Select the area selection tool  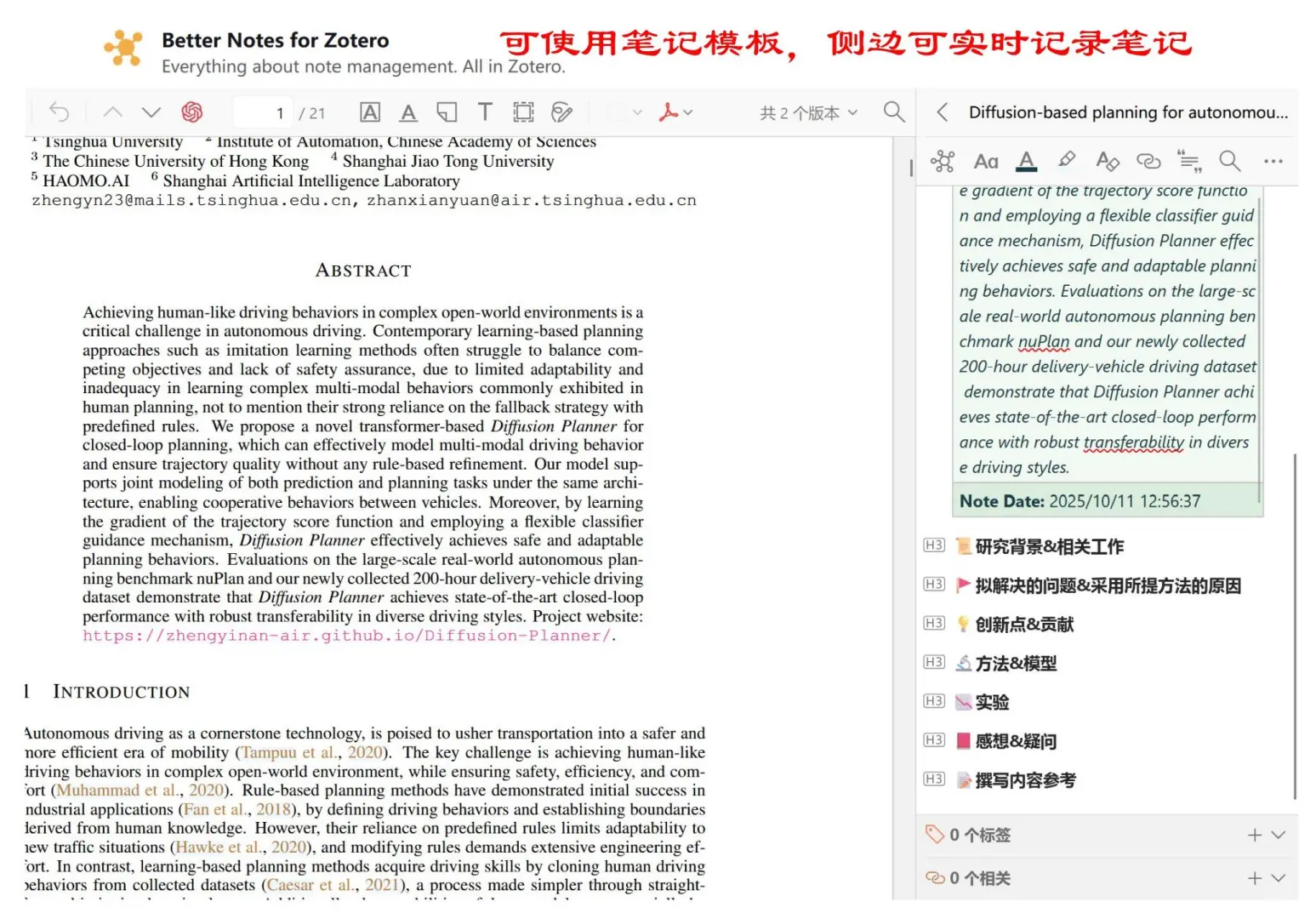[523, 112]
